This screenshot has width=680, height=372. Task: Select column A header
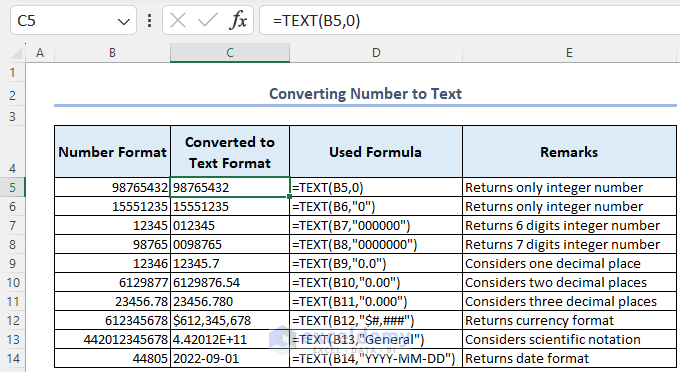click(40, 53)
